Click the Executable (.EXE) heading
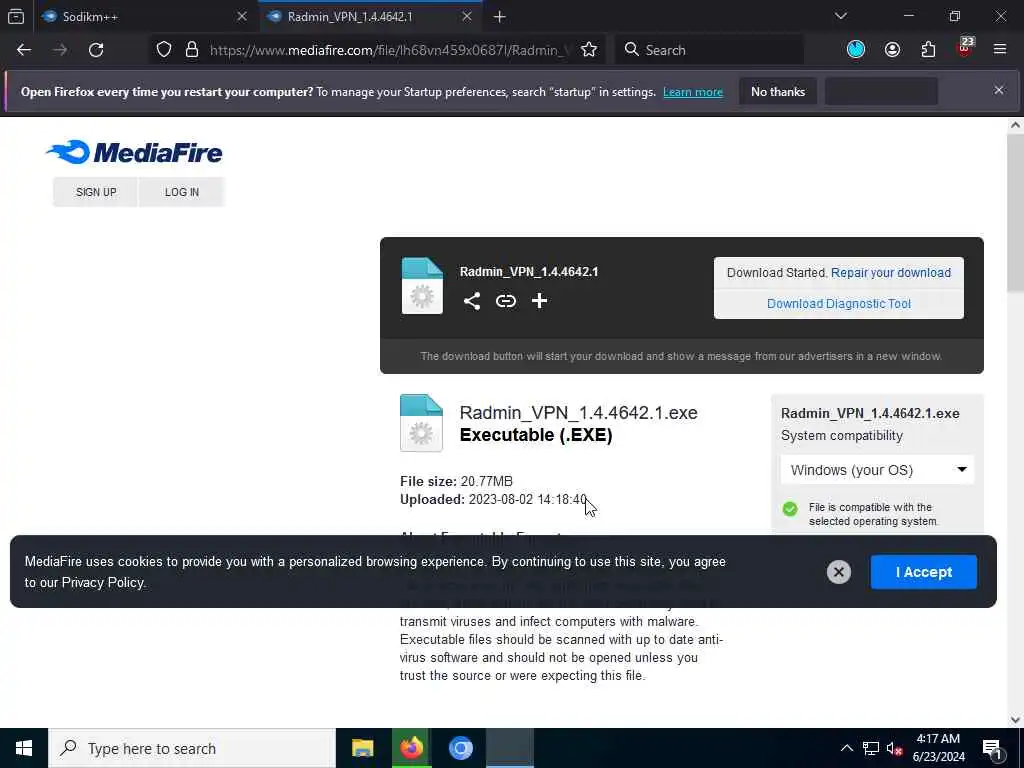 coord(536,435)
